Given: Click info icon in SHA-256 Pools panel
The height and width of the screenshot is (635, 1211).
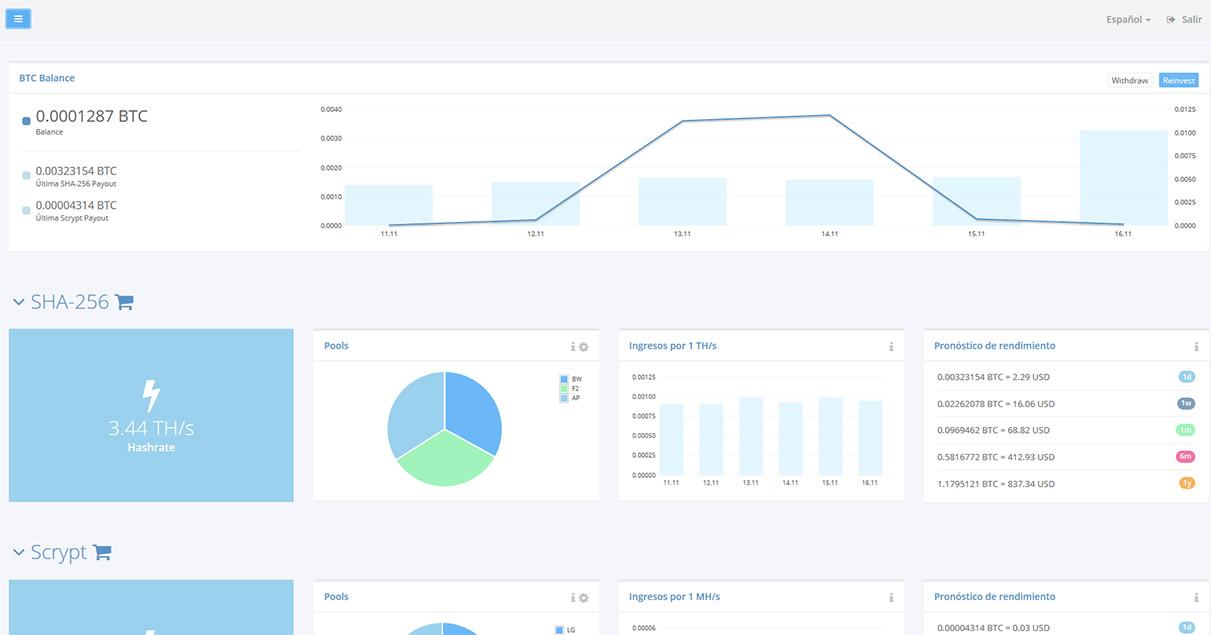Looking at the screenshot, I should tap(573, 346).
